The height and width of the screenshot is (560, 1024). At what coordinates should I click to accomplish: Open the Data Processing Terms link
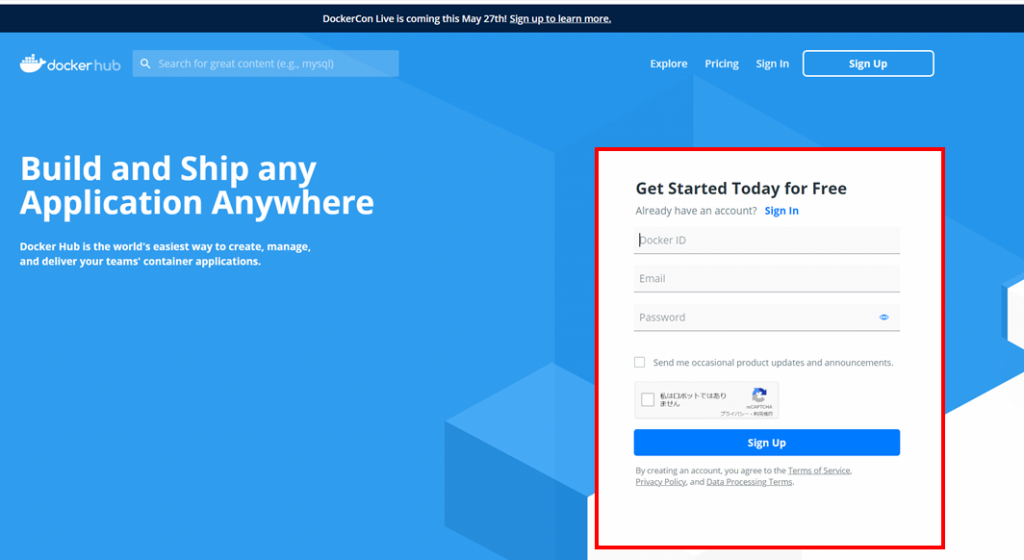click(749, 482)
